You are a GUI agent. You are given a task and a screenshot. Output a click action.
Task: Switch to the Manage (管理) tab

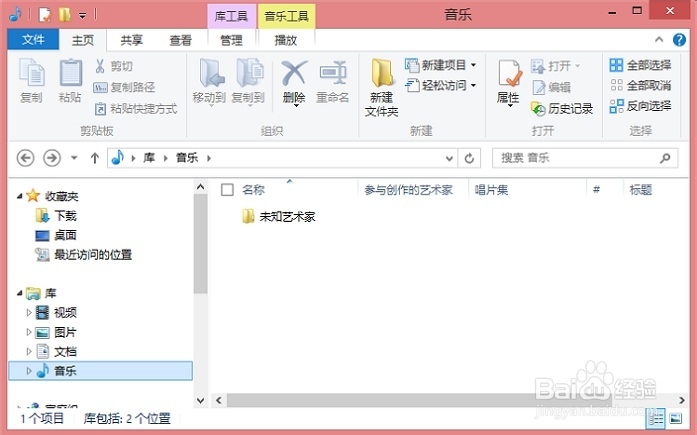232,40
